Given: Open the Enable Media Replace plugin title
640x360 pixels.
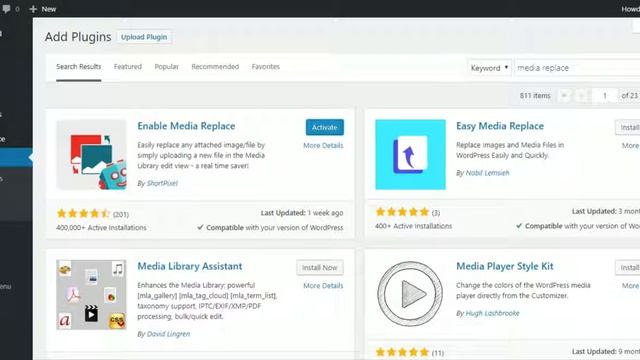Looking at the screenshot, I should (x=186, y=126).
